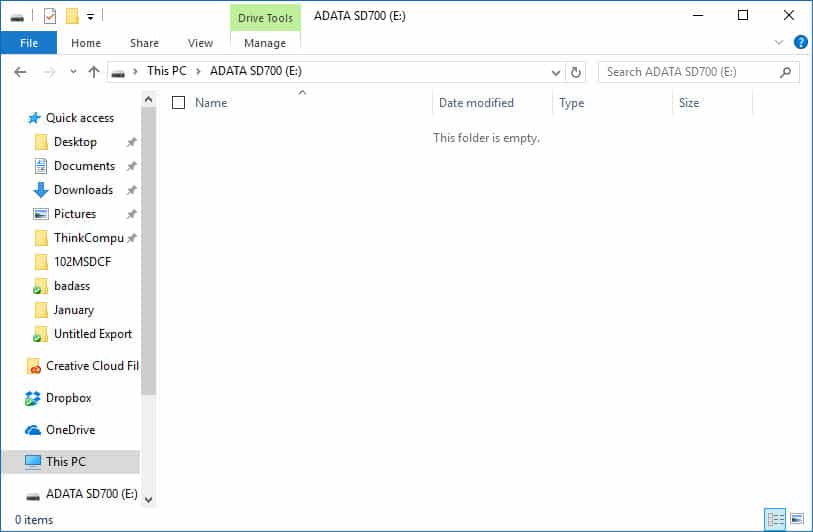The width and height of the screenshot is (813, 532).
Task: Click the Properties quick access toolbar icon
Action: [x=50, y=17]
